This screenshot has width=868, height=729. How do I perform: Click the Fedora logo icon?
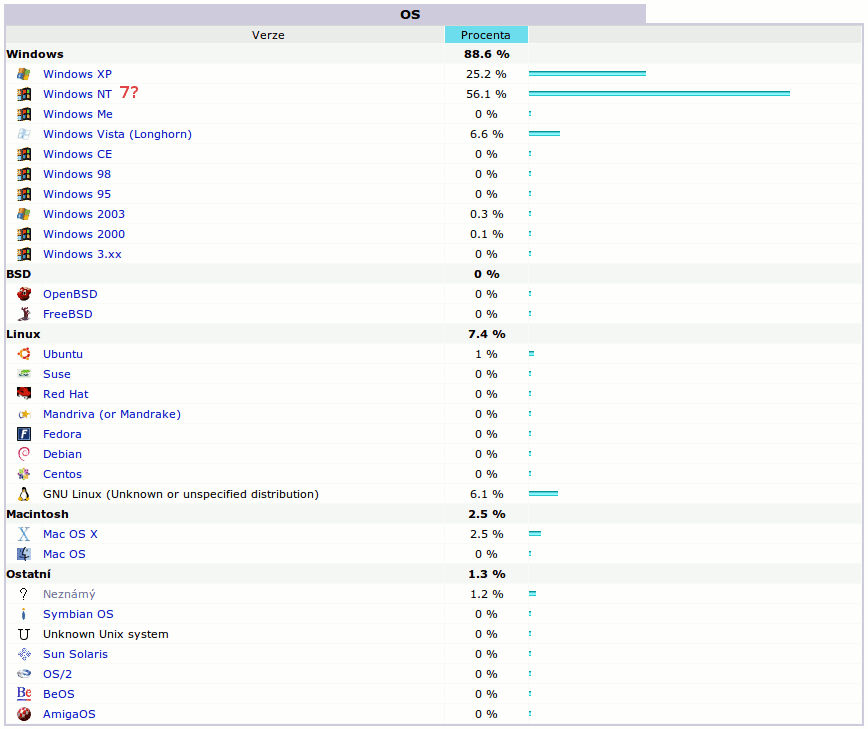pyautogui.click(x=24, y=434)
